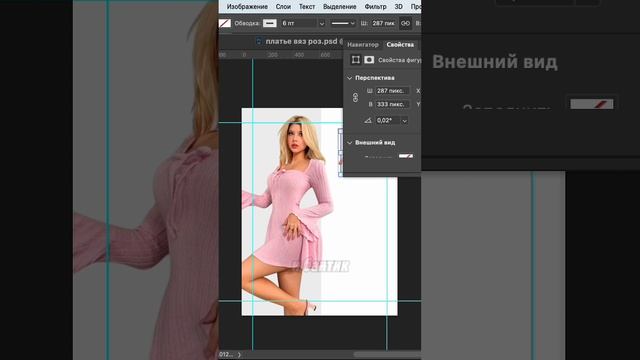Open the Выделение menu
Screen dimensions: 640x360
click(x=340, y=7)
